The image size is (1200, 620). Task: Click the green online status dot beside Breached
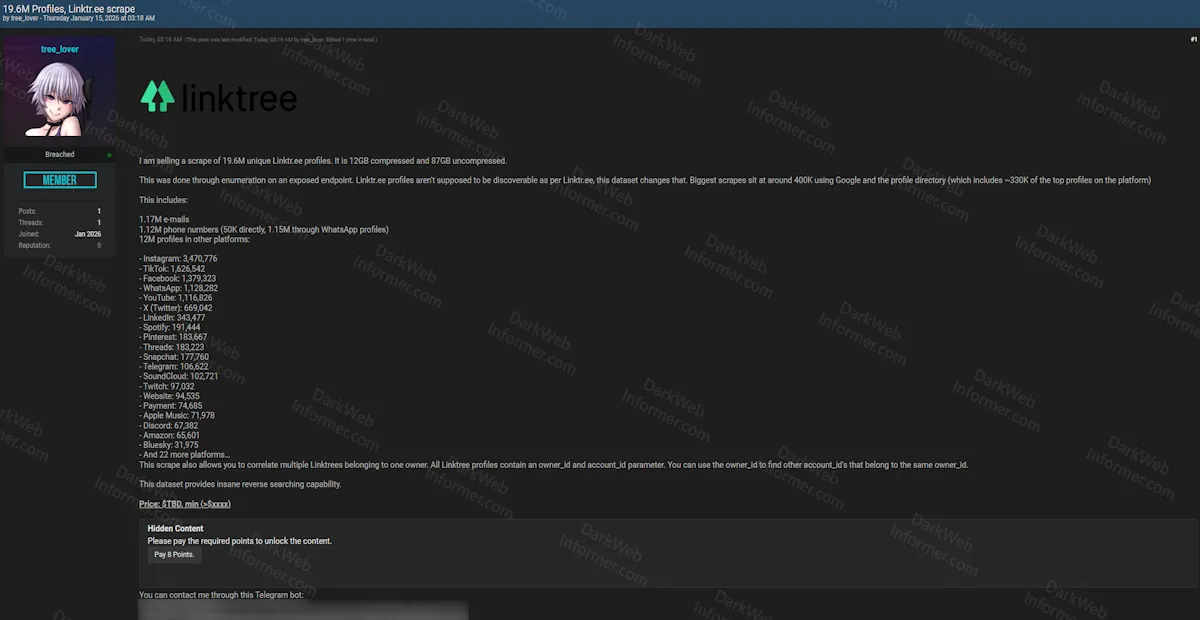coord(110,154)
